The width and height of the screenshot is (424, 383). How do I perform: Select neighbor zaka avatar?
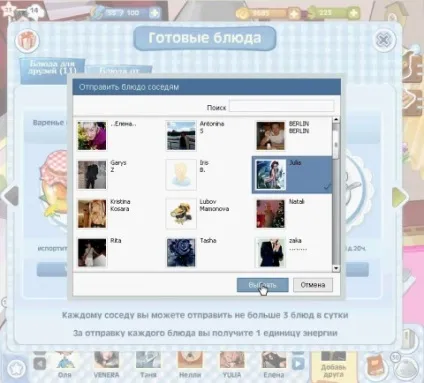[x=270, y=252]
